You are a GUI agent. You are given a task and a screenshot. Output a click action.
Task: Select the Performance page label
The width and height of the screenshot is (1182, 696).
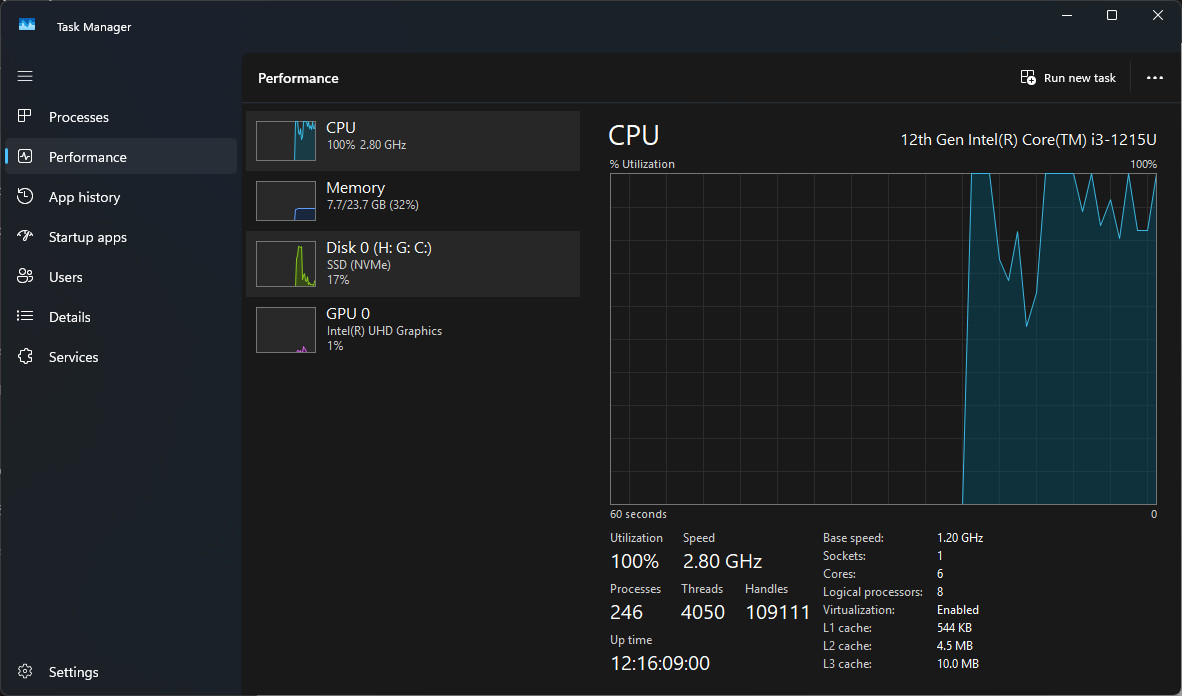click(x=87, y=157)
